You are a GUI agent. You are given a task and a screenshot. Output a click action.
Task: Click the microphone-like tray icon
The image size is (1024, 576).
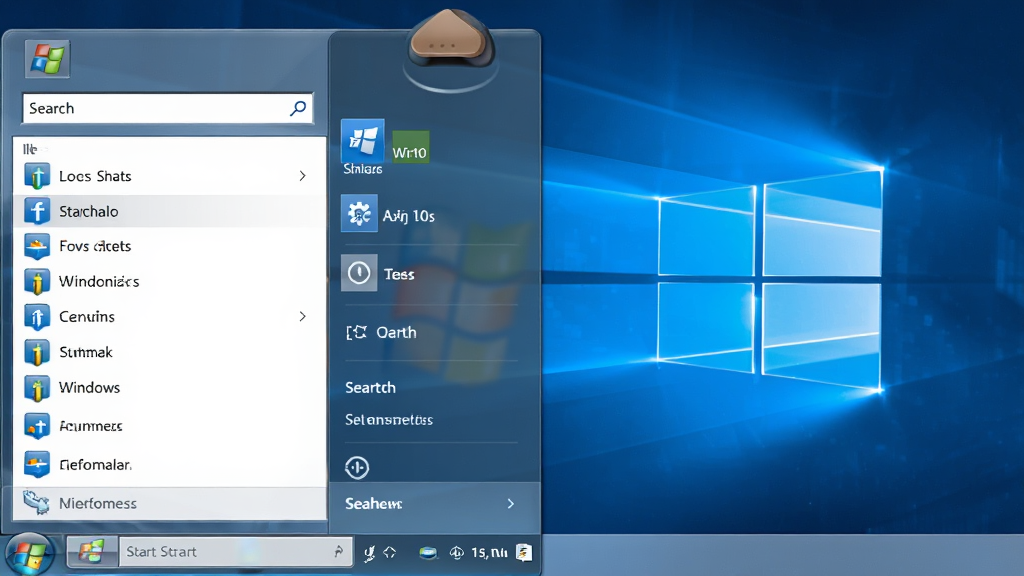369,553
